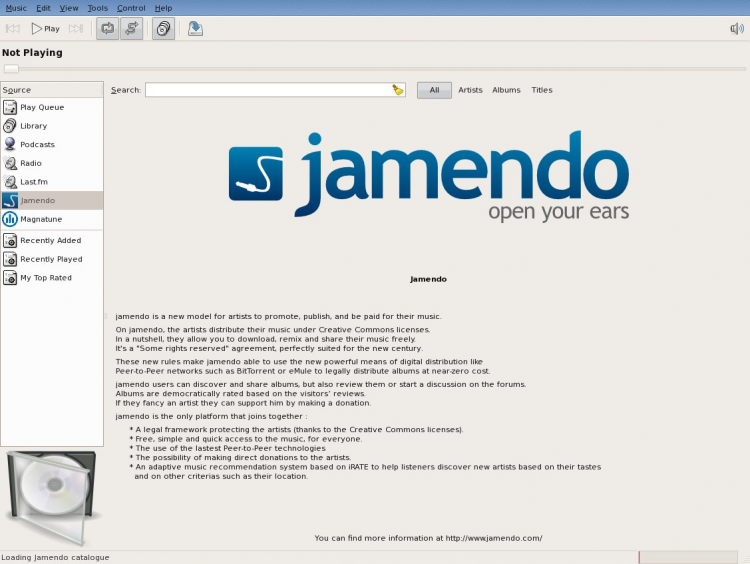Select Play Queue icon in sidebar
750x564 pixels.
10,107
